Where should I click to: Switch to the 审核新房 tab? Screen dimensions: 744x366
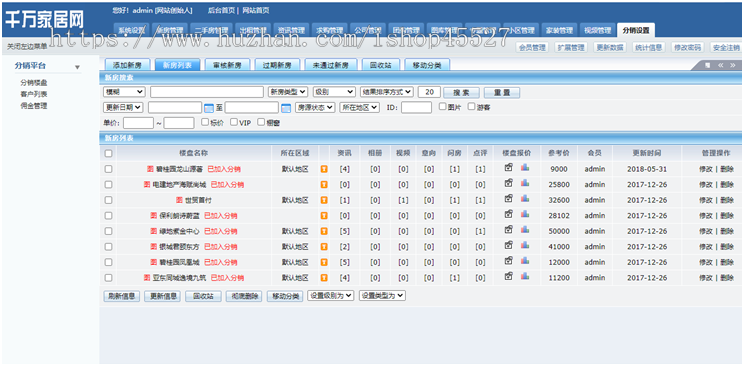pyautogui.click(x=227, y=65)
